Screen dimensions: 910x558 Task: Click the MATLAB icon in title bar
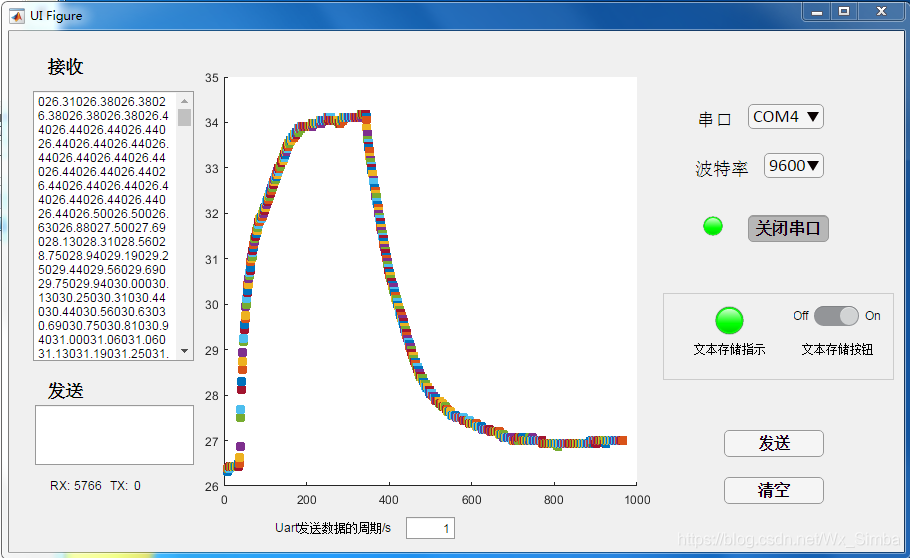coord(17,16)
